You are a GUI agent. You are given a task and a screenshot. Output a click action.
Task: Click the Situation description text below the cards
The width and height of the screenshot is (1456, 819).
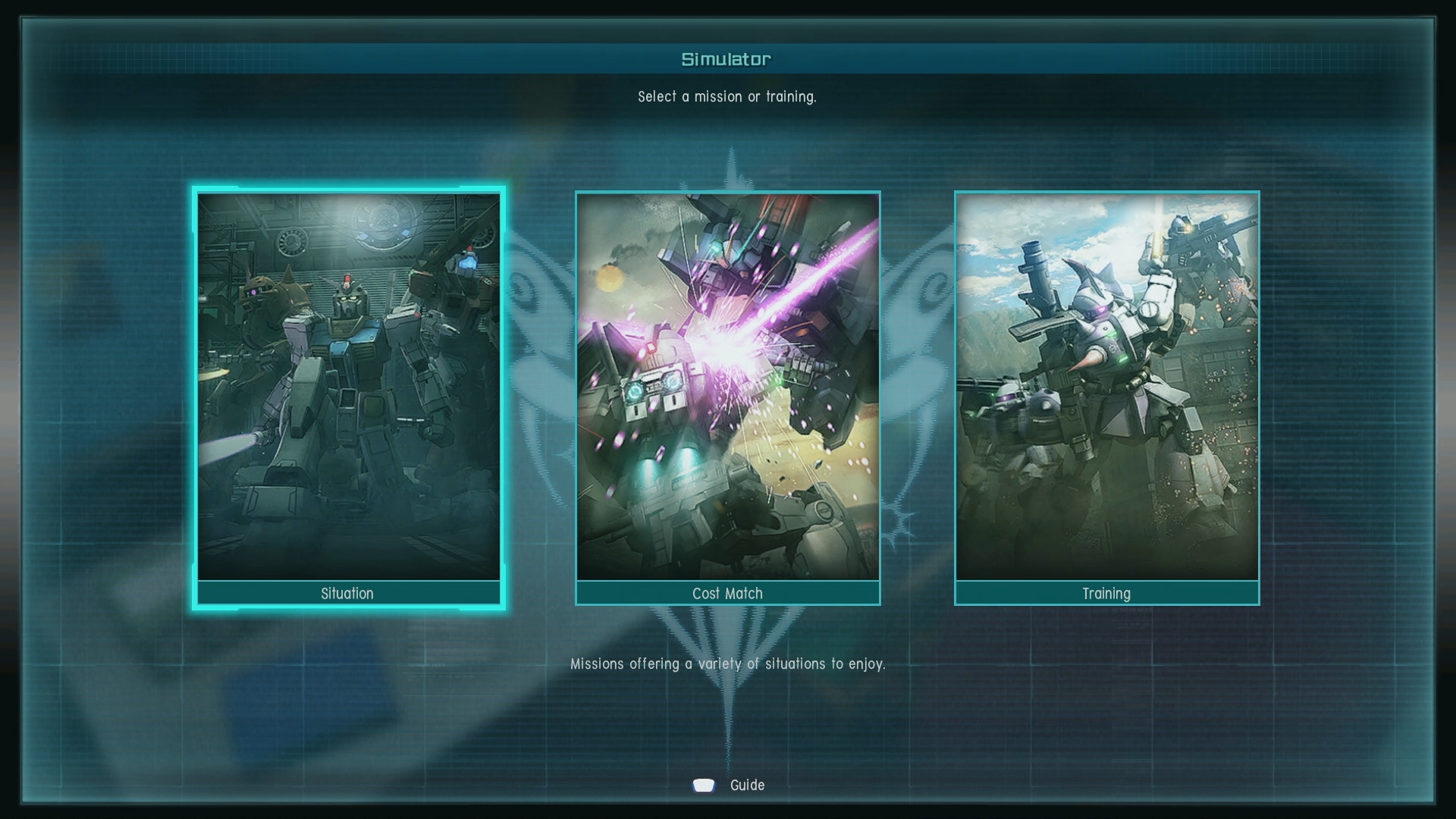(x=727, y=664)
